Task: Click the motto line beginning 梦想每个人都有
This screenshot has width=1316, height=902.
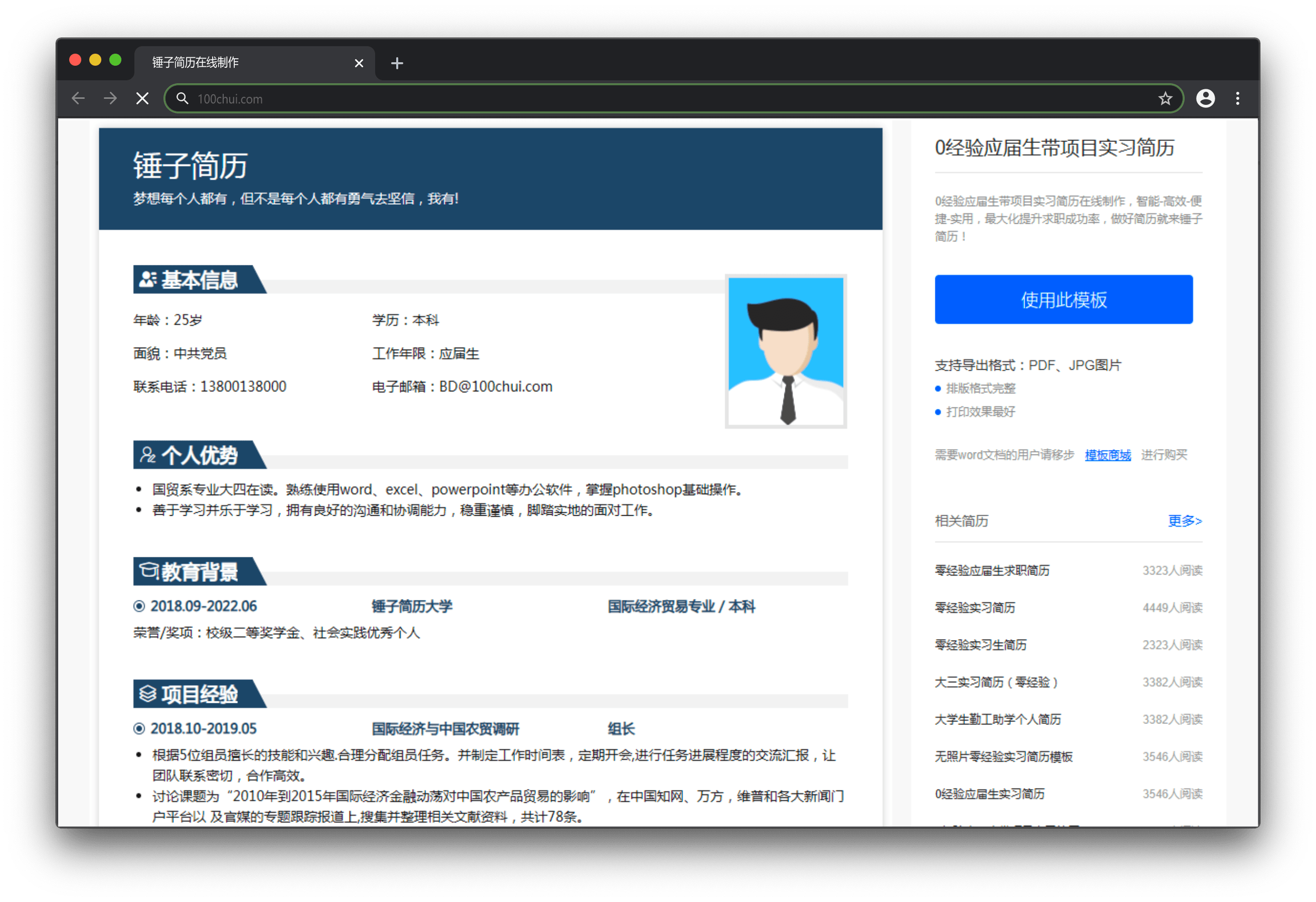Action: pos(295,199)
